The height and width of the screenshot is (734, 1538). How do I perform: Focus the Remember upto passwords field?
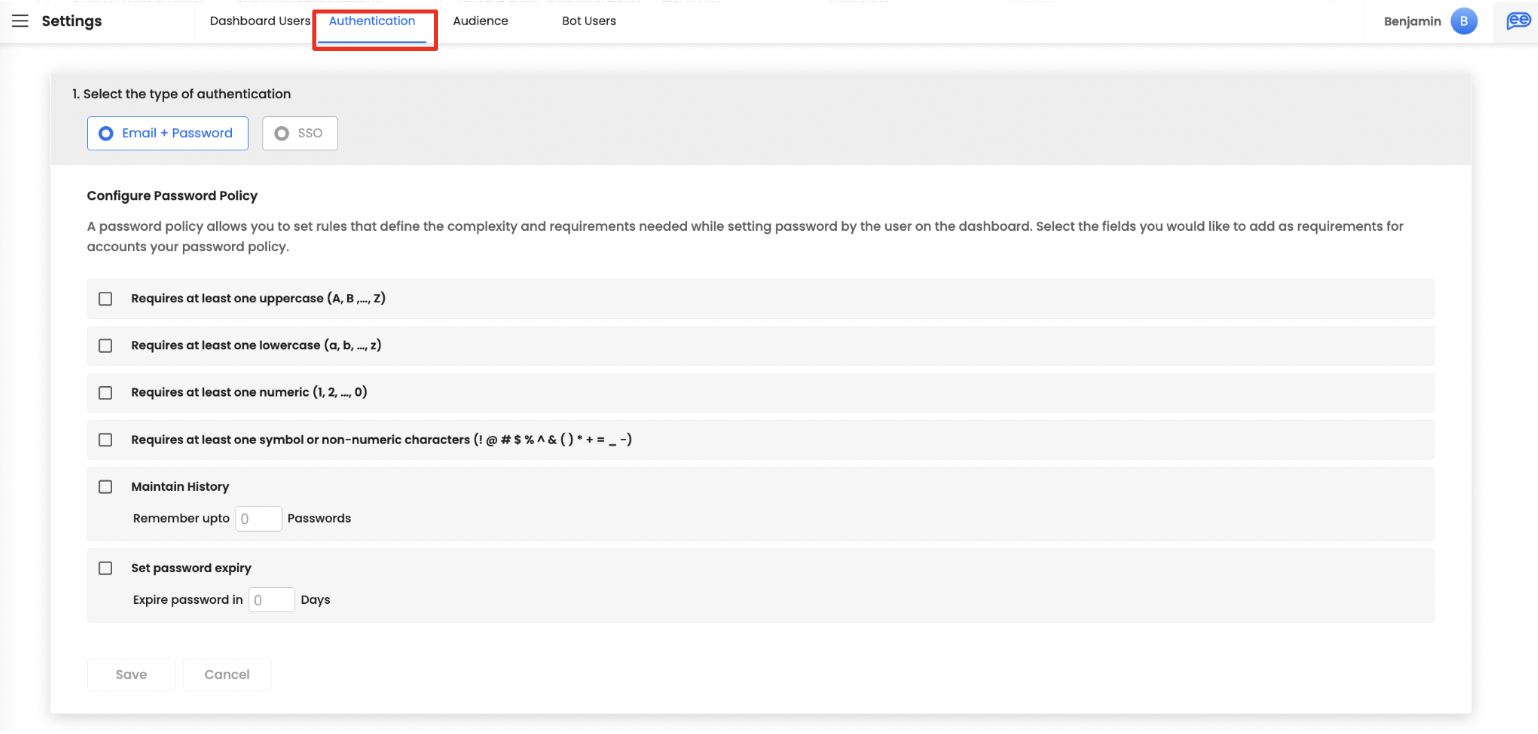(x=259, y=519)
